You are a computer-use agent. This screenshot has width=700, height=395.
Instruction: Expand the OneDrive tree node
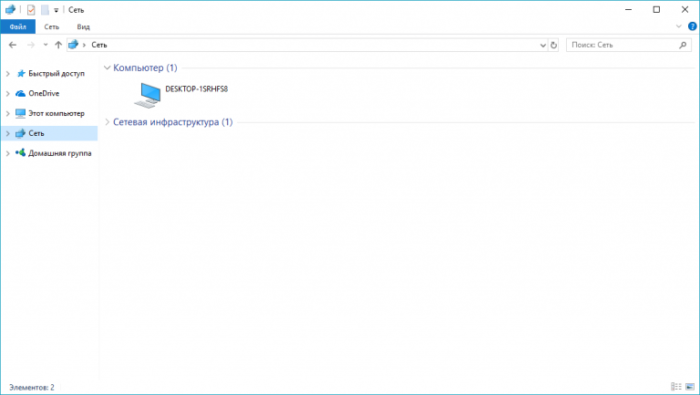pyautogui.click(x=8, y=93)
